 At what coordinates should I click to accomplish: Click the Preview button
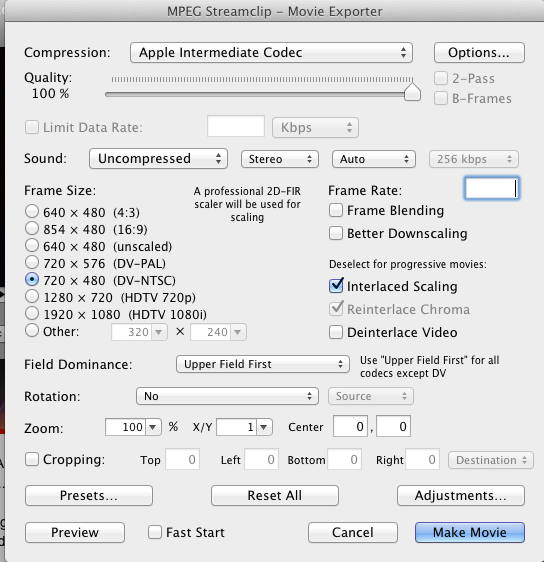pyautogui.click(x=75, y=532)
